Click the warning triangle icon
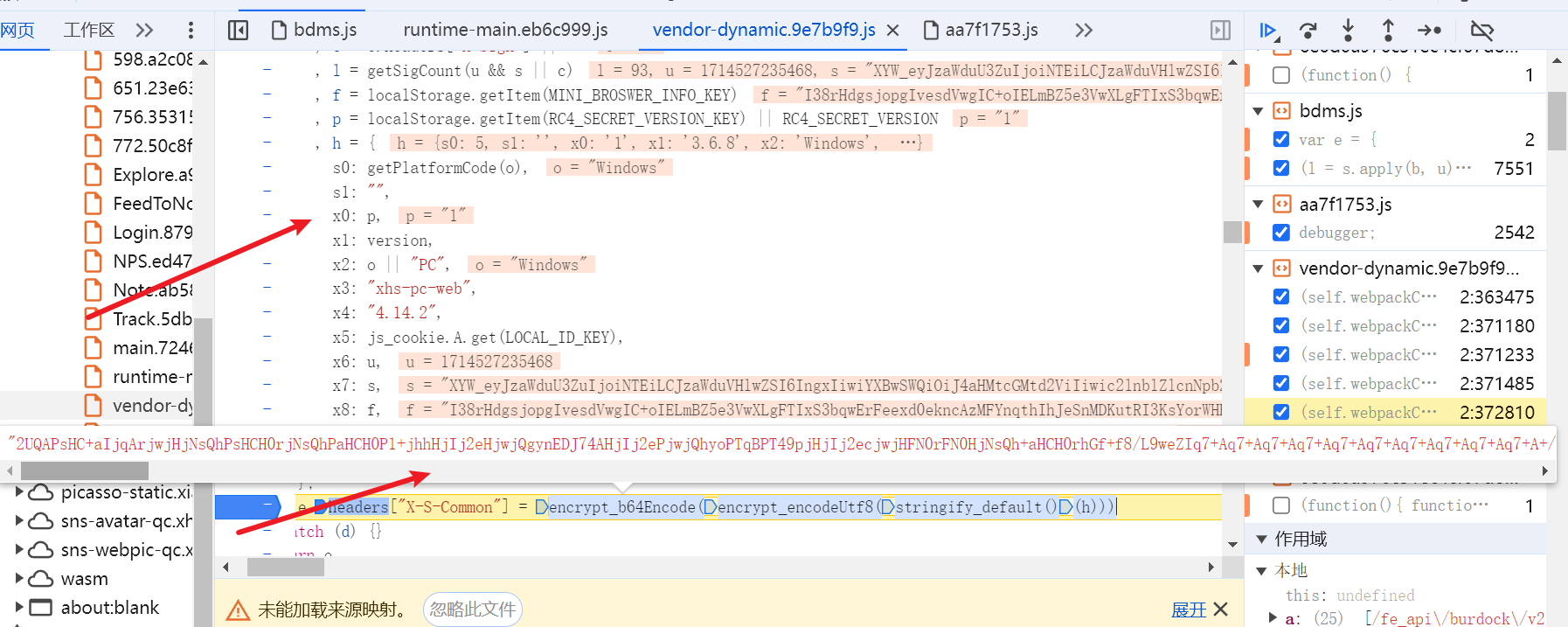This screenshot has height=627, width=1568. click(238, 610)
